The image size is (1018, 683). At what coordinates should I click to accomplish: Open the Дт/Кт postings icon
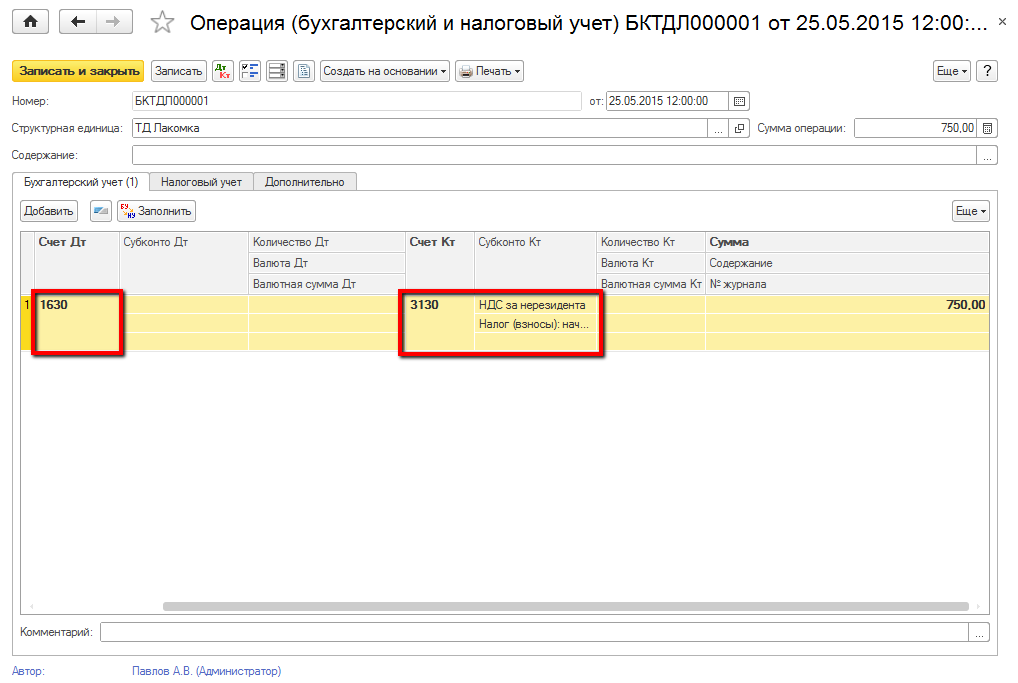click(x=223, y=71)
